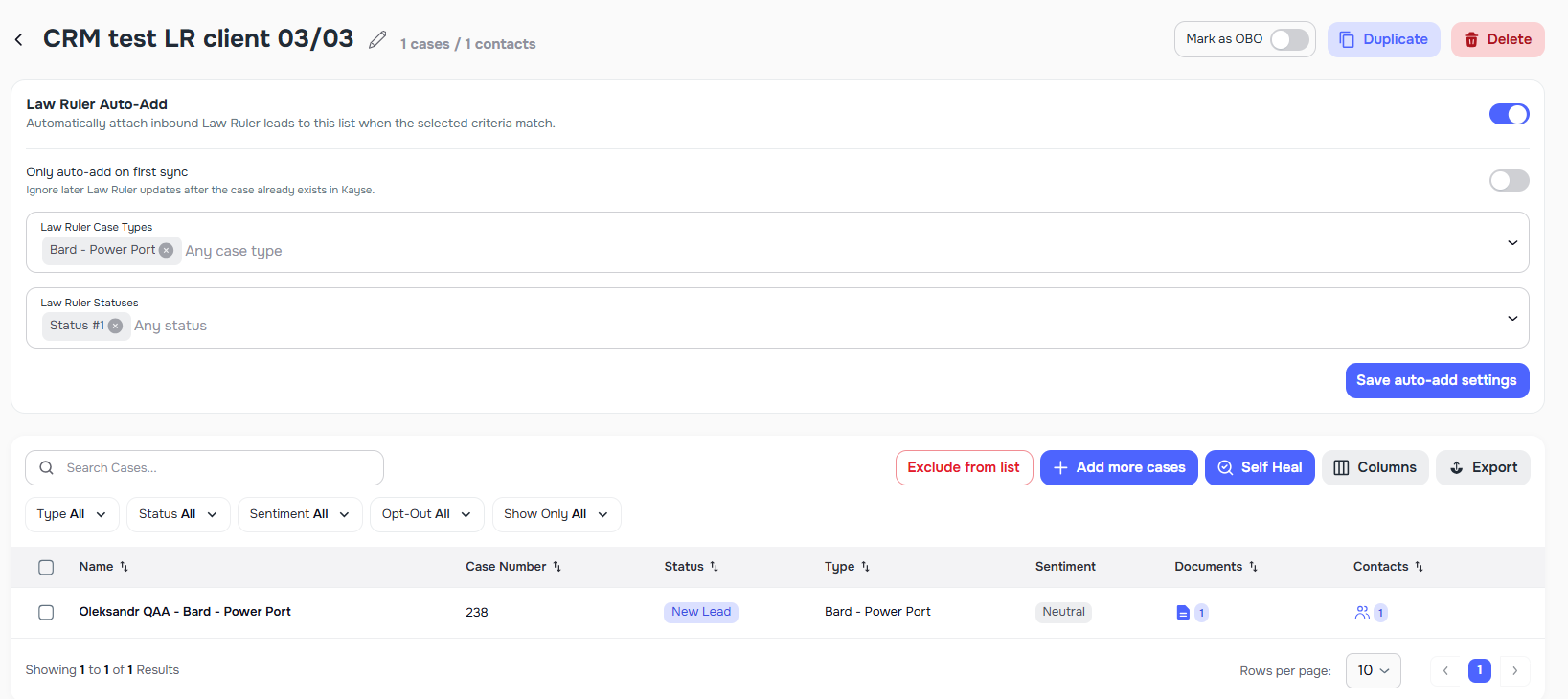The width and height of the screenshot is (1568, 699).
Task: Enable Only auto-add on first sync
Action: tap(1509, 180)
